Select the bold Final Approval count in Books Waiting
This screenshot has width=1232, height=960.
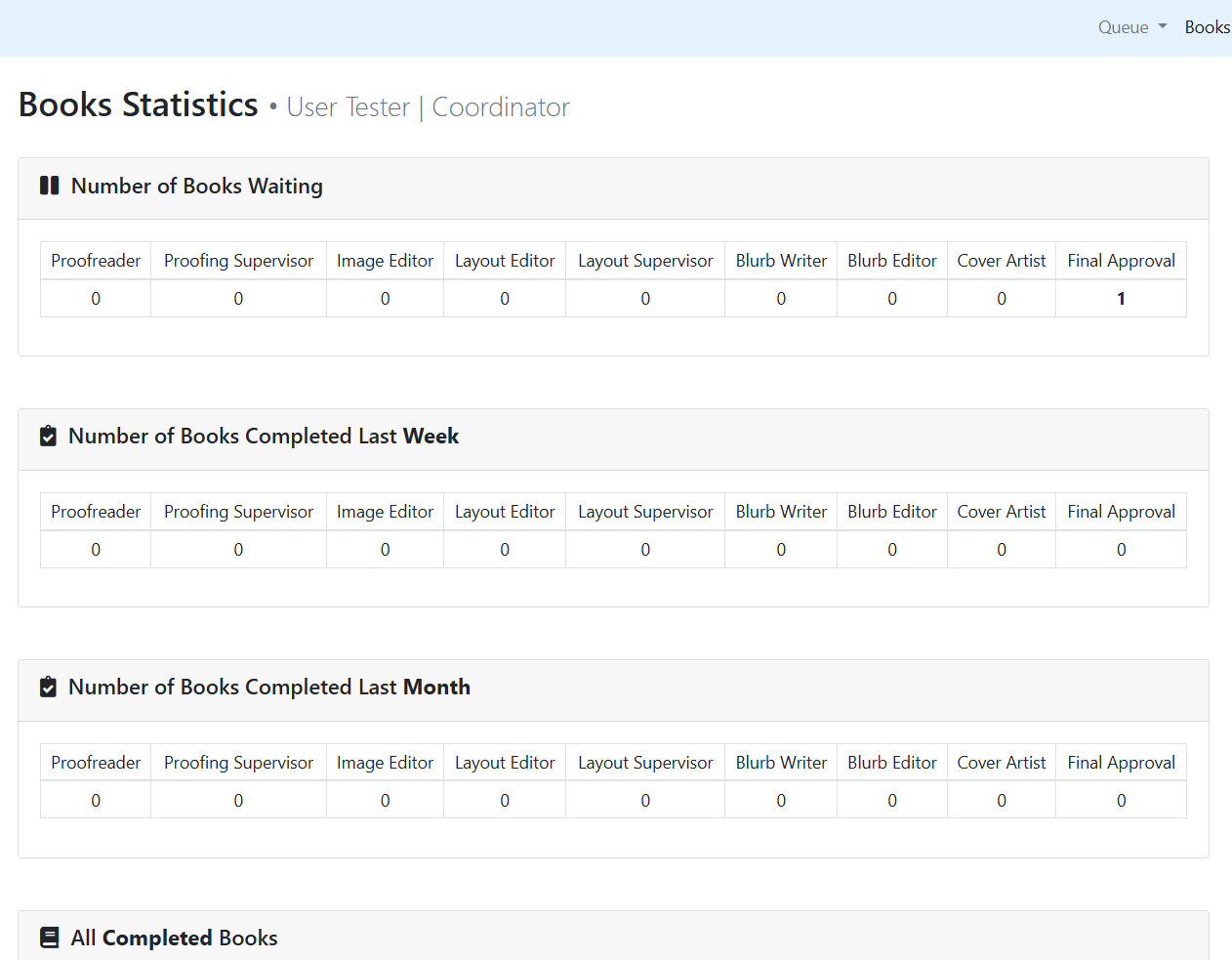click(x=1121, y=299)
